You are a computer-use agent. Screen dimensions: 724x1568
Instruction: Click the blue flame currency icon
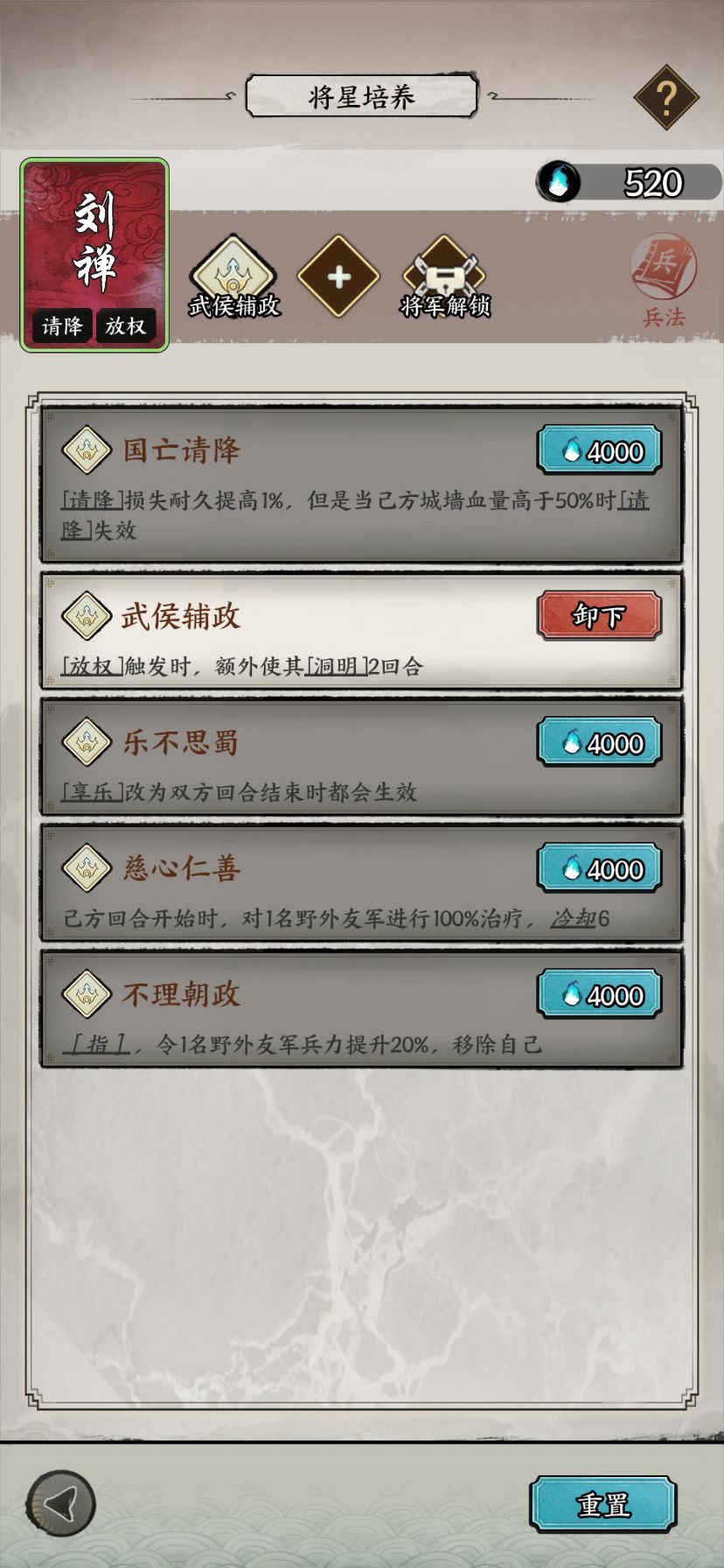tap(558, 182)
